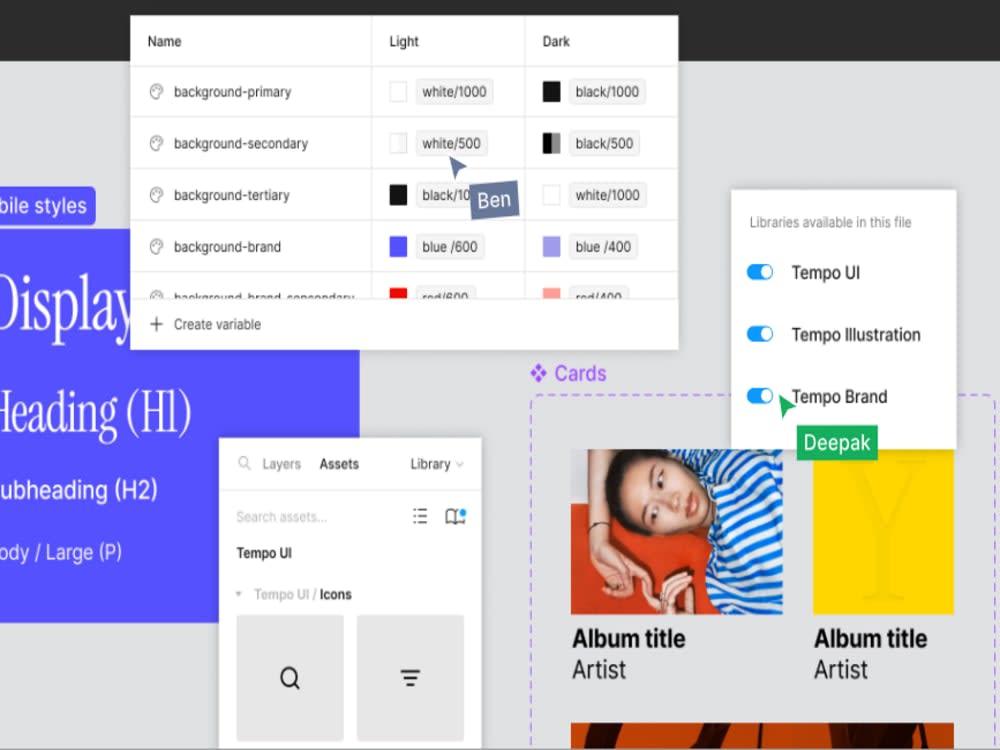Click Album title under the woman photo
The height and width of the screenshot is (750, 1000).
629,638
